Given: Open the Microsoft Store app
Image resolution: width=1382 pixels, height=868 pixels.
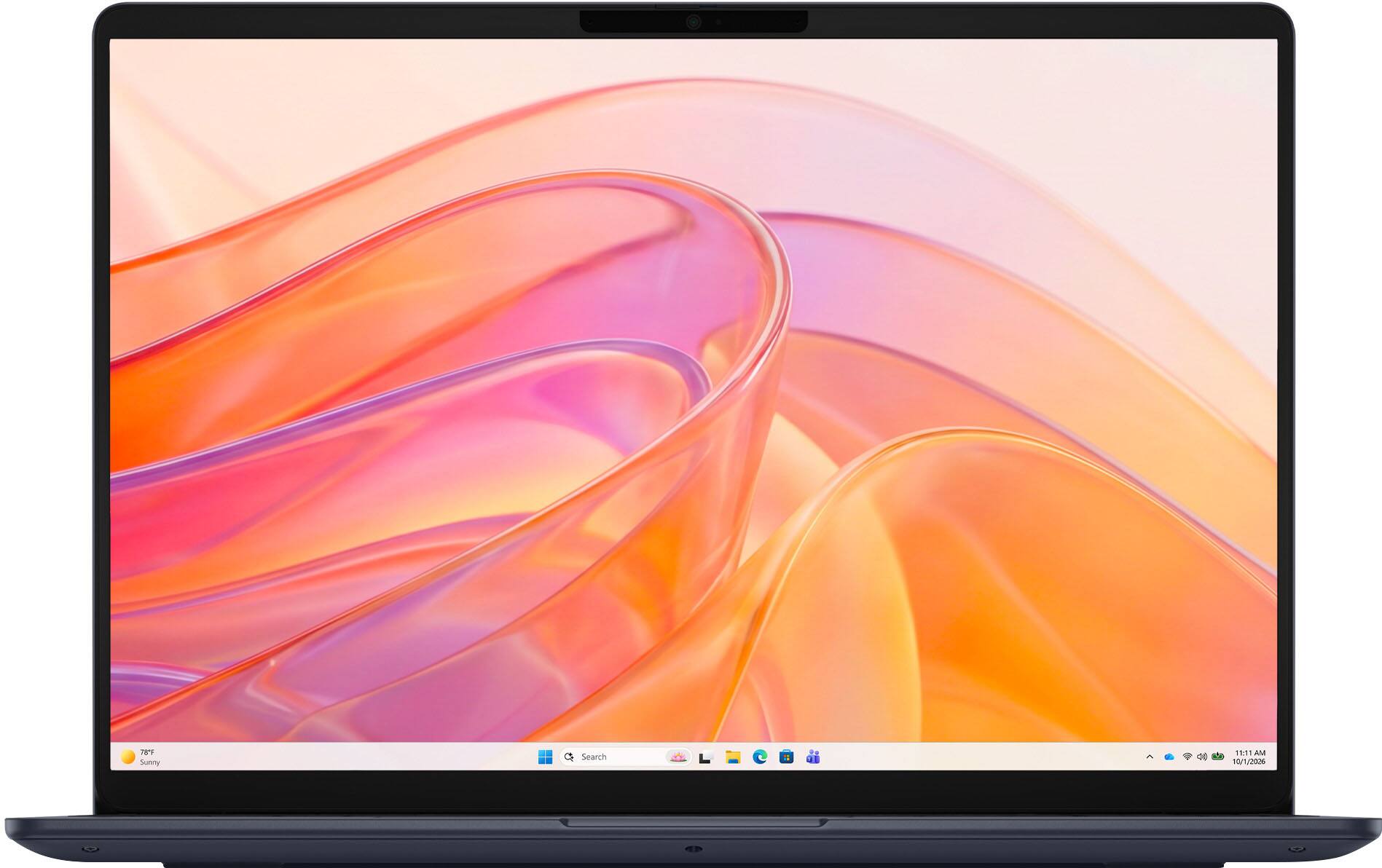Looking at the screenshot, I should point(787,757).
